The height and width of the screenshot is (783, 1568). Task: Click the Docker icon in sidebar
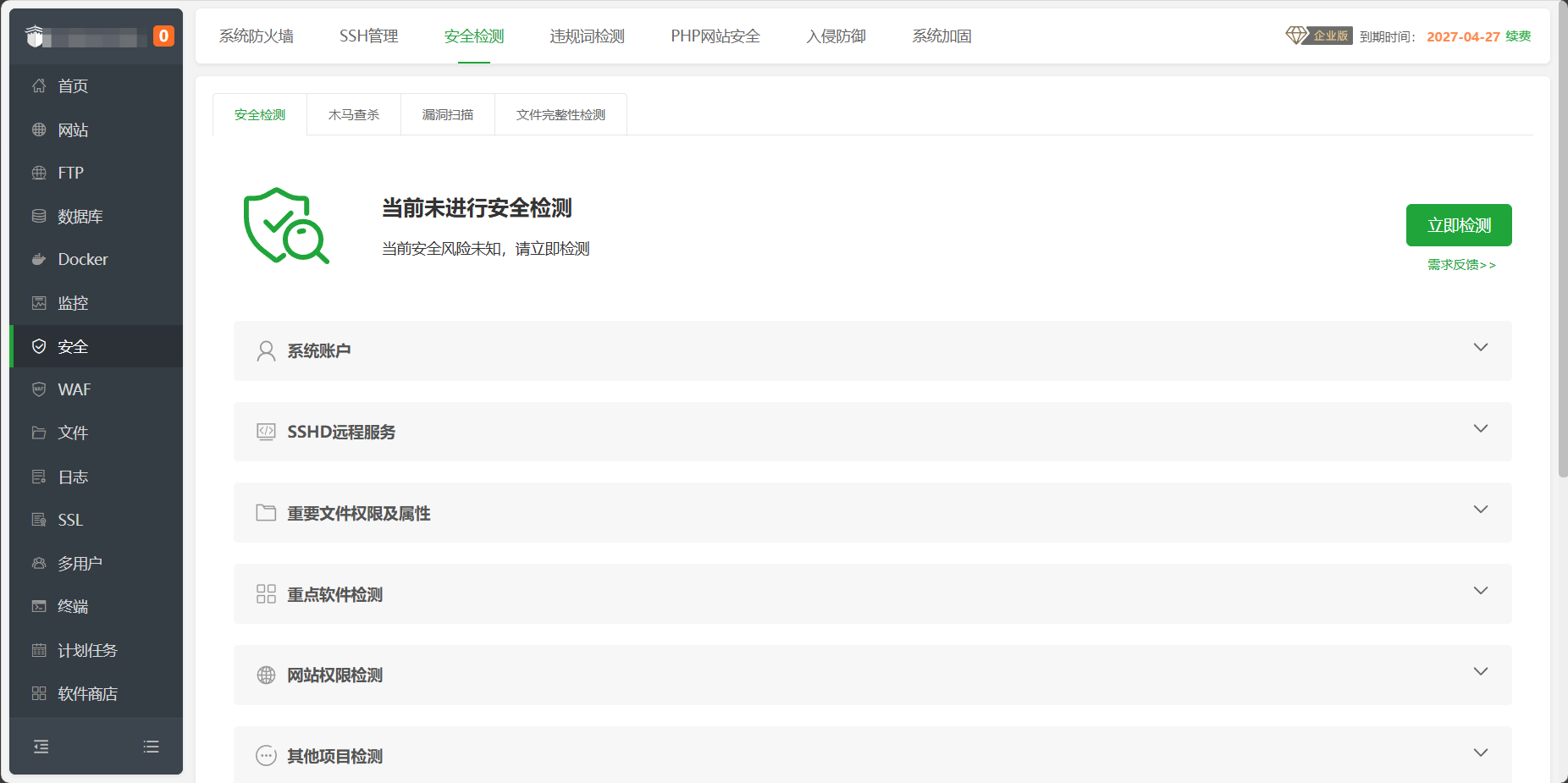(x=39, y=260)
